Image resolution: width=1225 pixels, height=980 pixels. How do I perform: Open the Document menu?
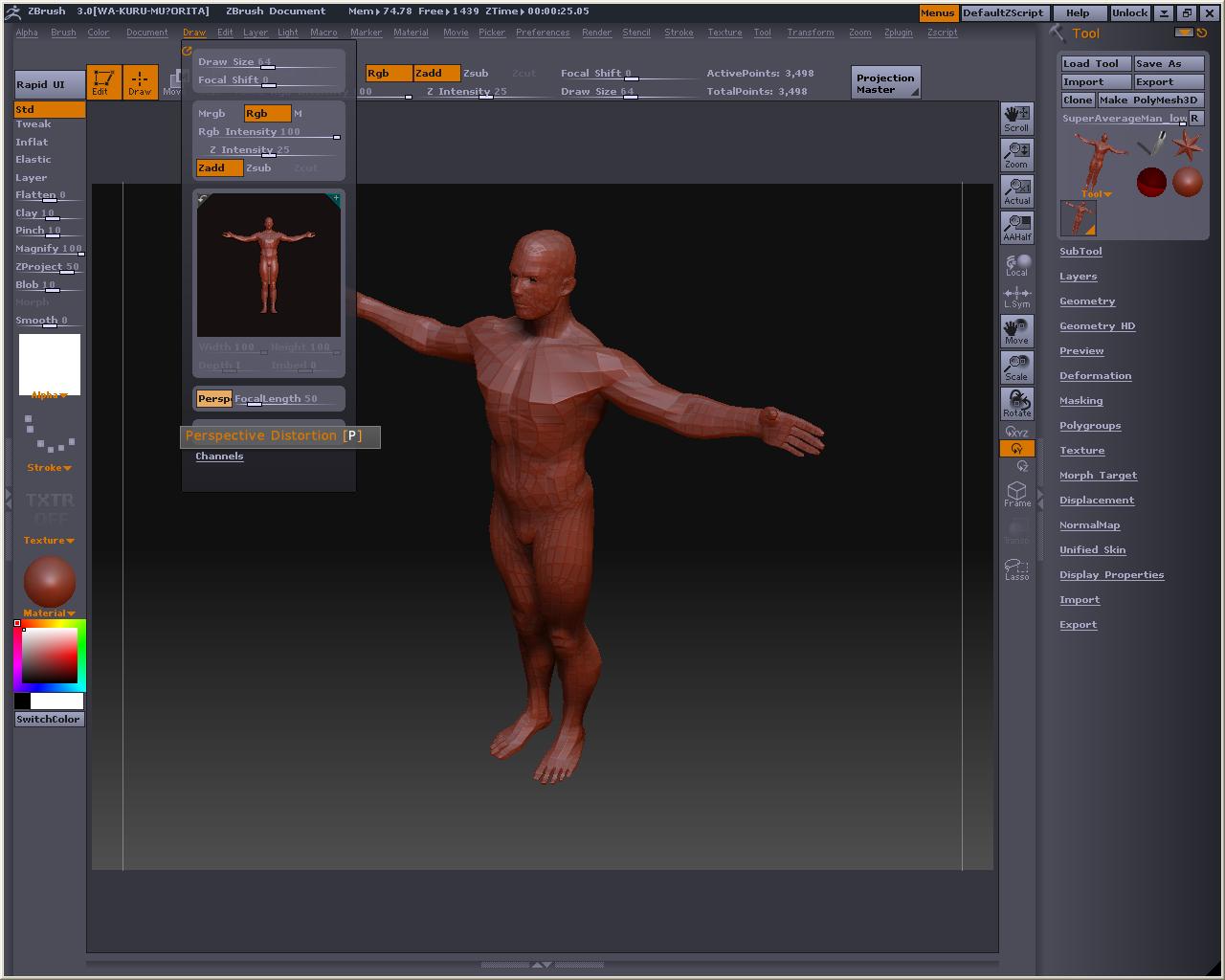[x=146, y=33]
